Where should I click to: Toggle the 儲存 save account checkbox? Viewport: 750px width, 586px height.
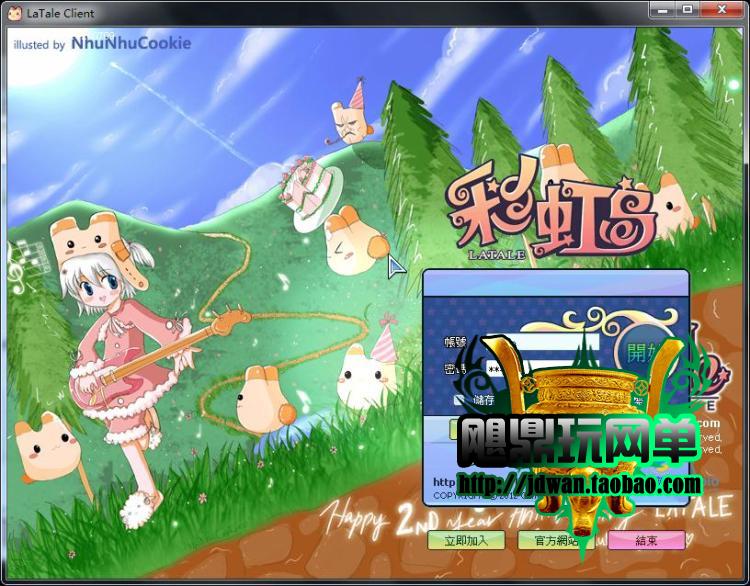461,399
